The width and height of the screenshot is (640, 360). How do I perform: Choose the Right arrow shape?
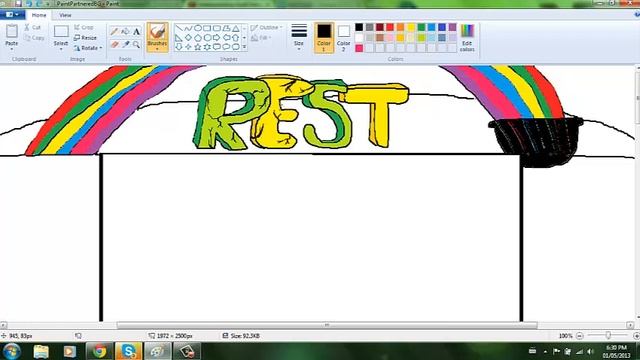click(x=217, y=38)
